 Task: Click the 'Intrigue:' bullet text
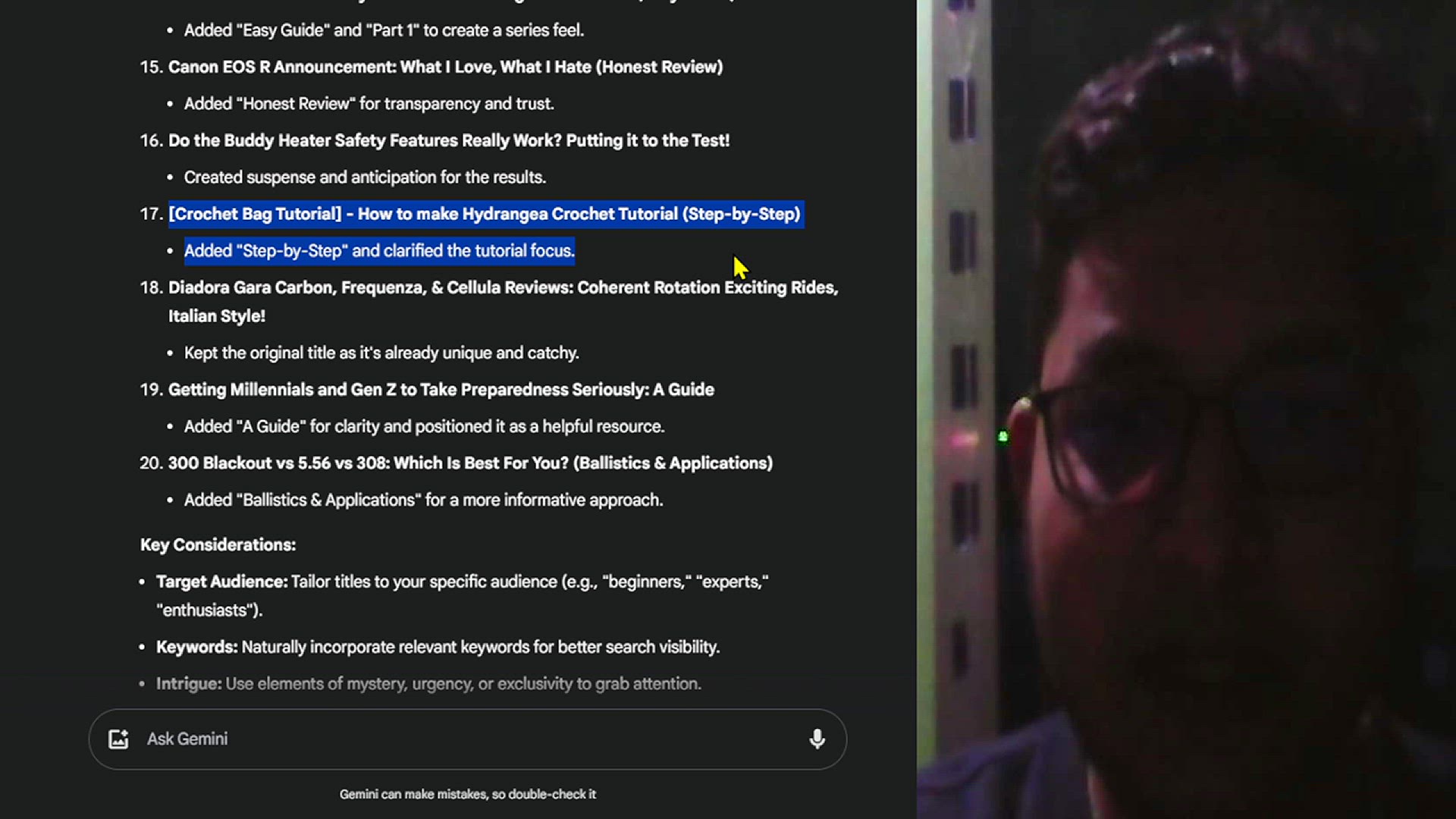[x=428, y=684]
